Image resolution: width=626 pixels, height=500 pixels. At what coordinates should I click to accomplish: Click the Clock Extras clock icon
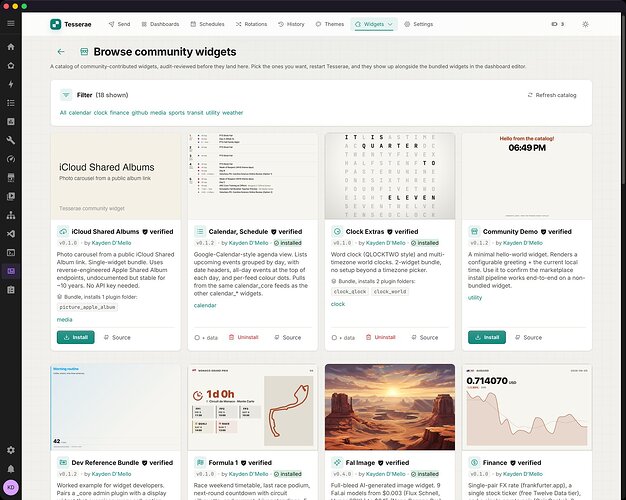point(337,231)
